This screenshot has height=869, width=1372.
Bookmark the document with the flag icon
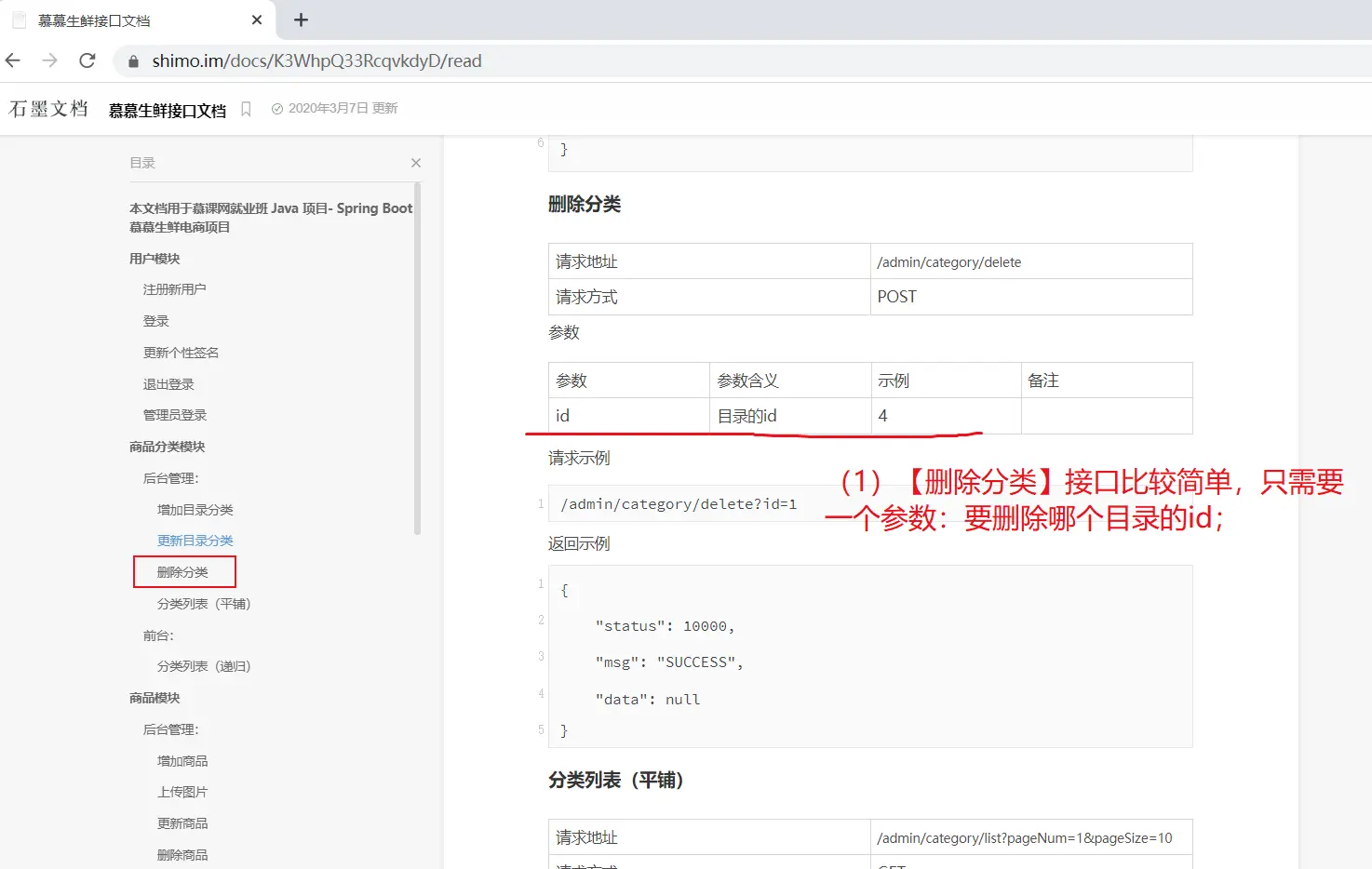click(246, 109)
